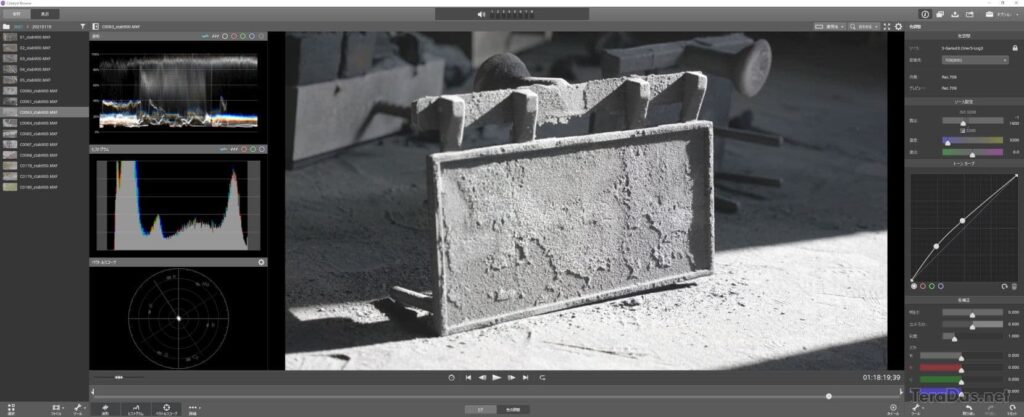Adjust the color temperature slider
The image size is (1024, 417).
972,140
